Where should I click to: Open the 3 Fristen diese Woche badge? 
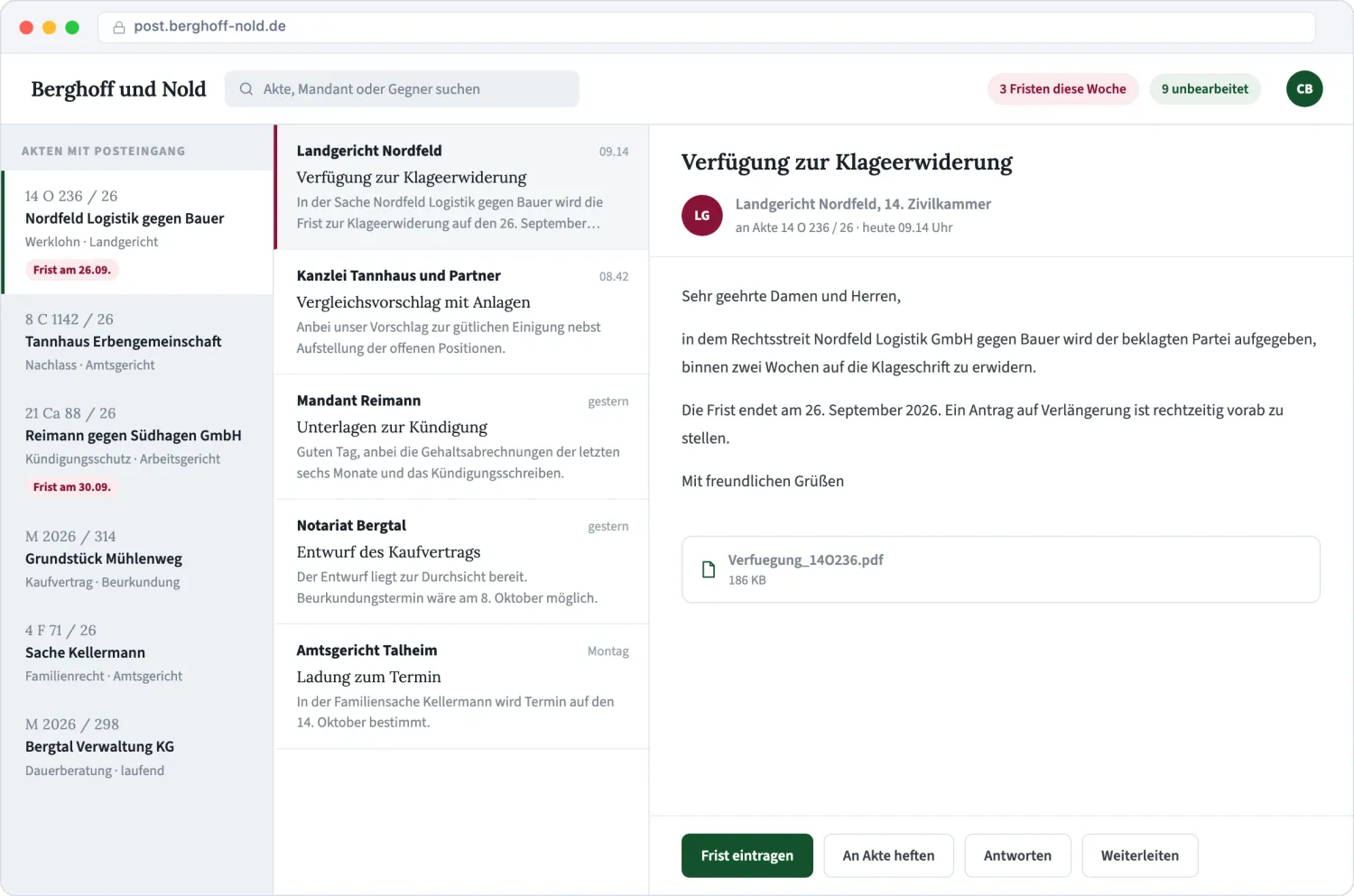[x=1062, y=88]
